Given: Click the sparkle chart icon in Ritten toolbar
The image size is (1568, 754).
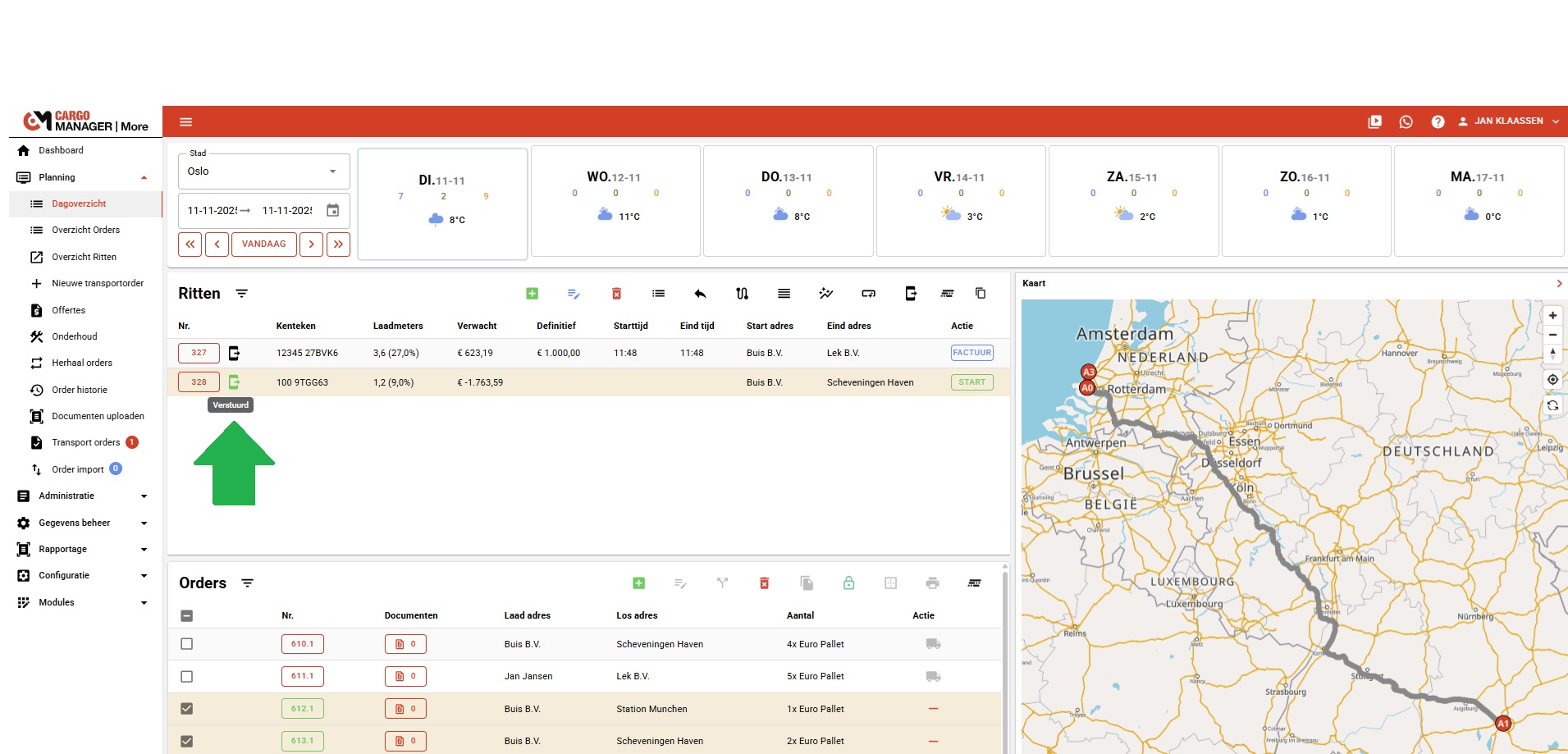Looking at the screenshot, I should (x=826, y=294).
